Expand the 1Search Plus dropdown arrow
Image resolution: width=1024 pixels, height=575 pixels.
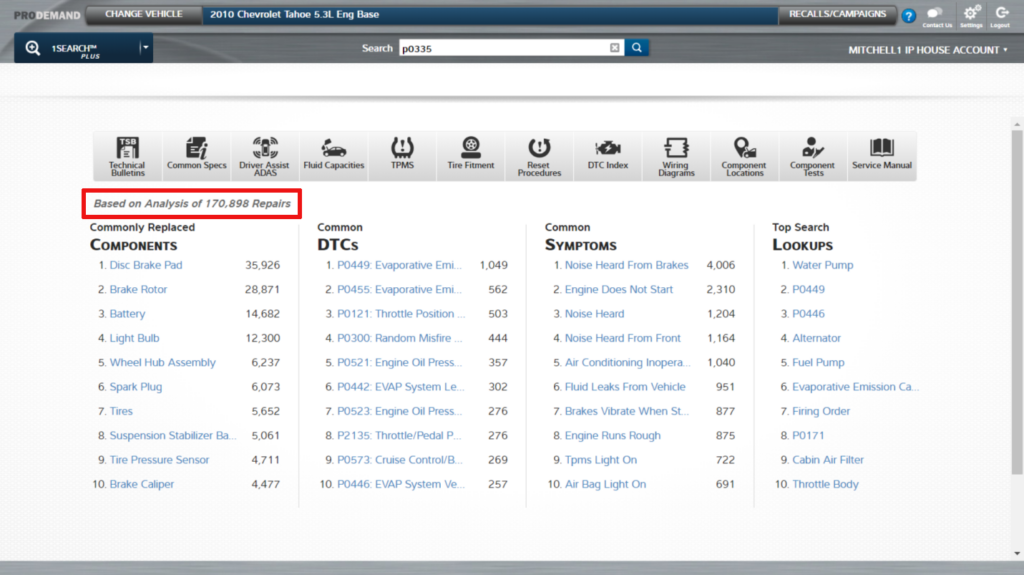145,48
